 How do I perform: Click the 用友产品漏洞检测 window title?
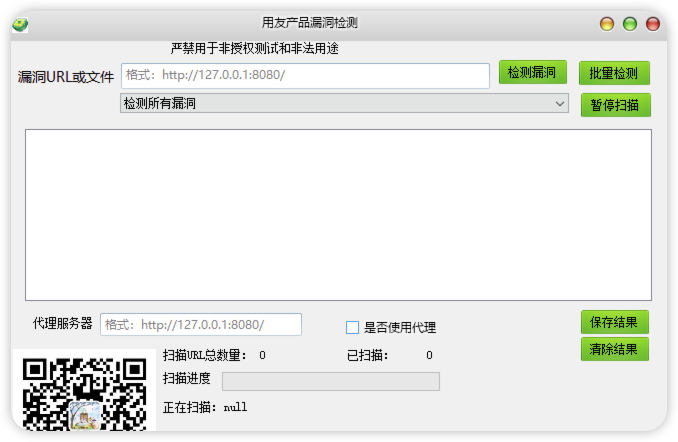(x=310, y=22)
